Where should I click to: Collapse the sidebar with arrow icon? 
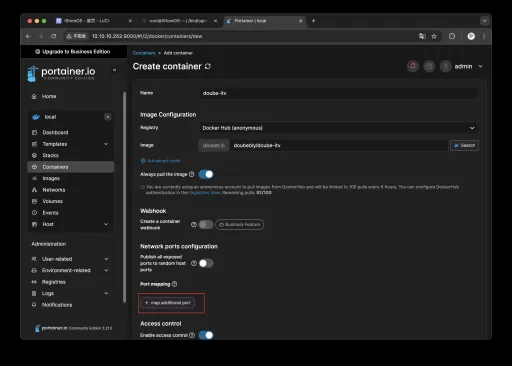tap(114, 70)
